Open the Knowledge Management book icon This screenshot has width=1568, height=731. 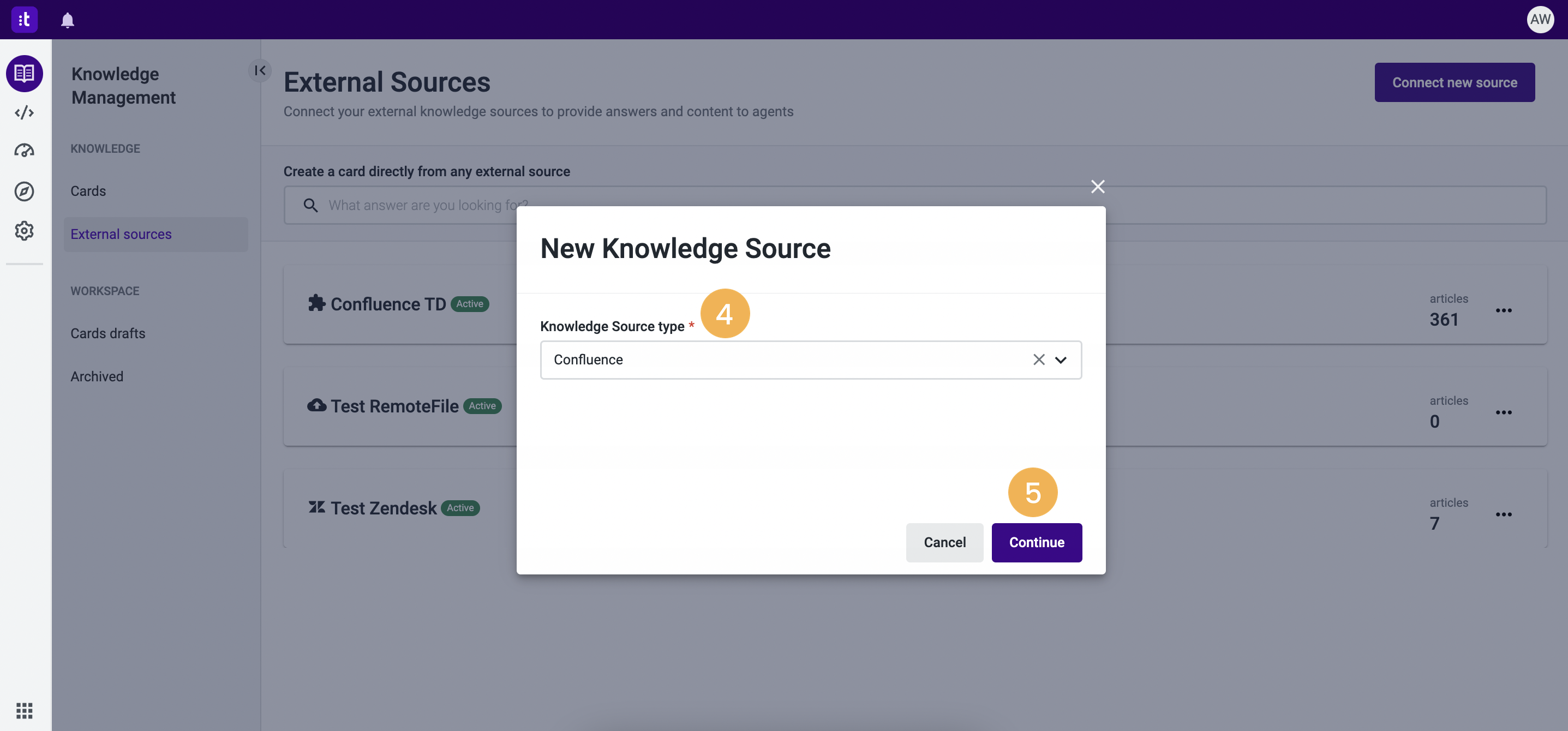click(x=25, y=73)
